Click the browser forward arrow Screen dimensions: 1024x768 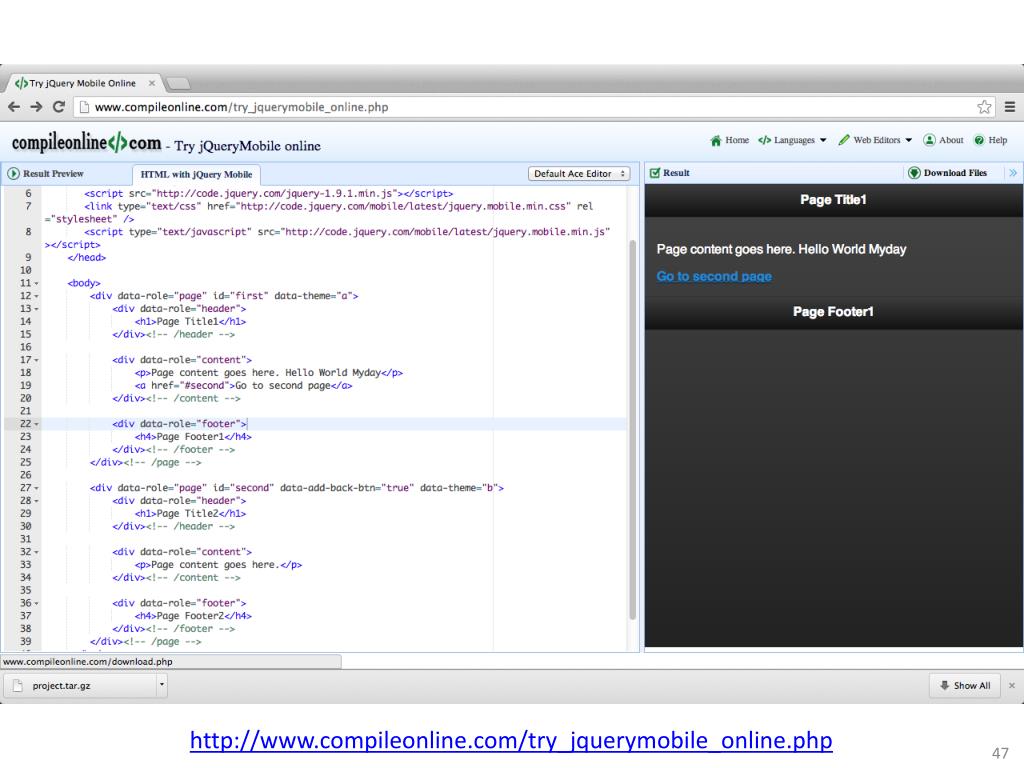click(x=37, y=107)
